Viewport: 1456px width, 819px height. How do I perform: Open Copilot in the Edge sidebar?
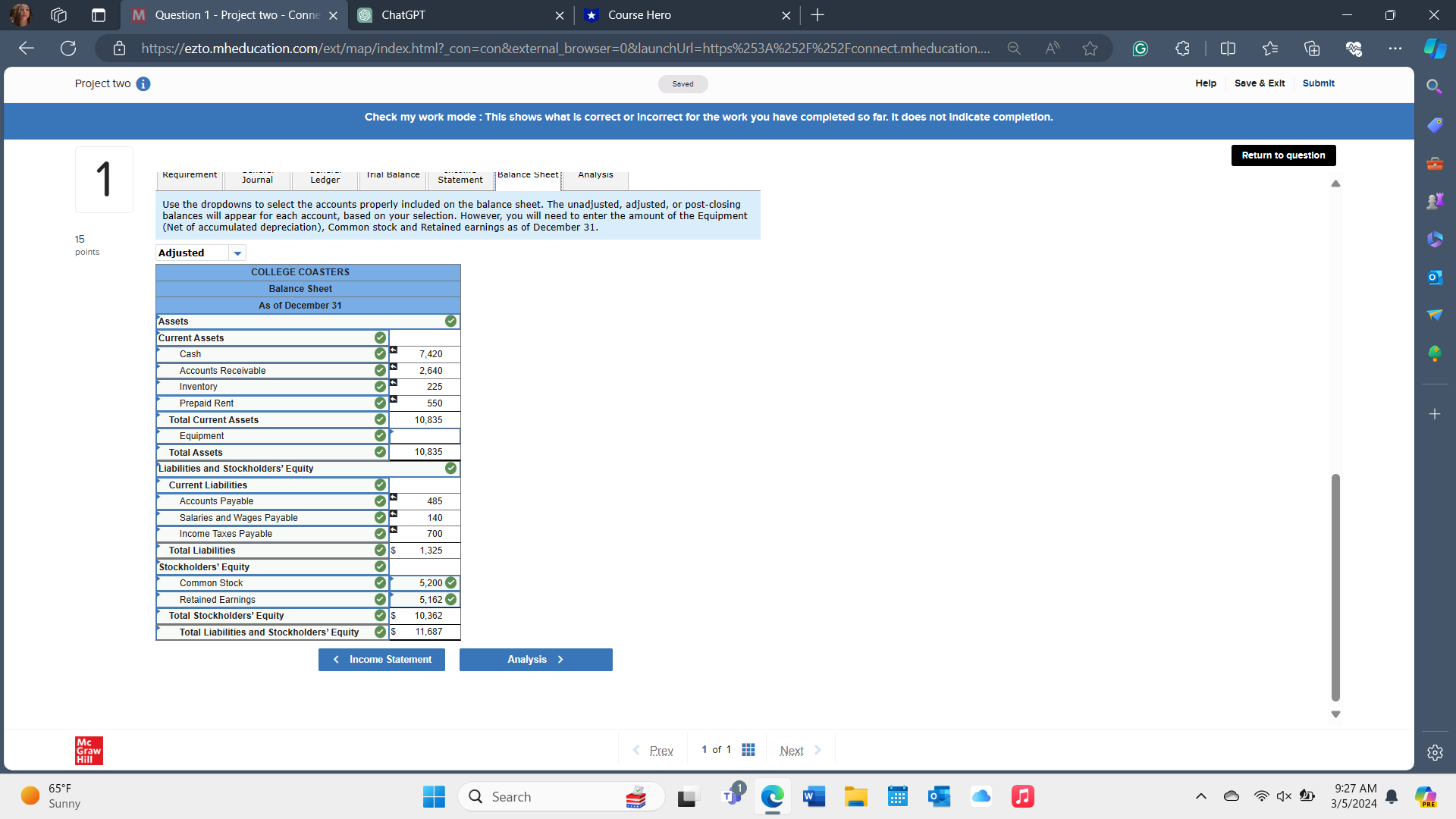1434,48
